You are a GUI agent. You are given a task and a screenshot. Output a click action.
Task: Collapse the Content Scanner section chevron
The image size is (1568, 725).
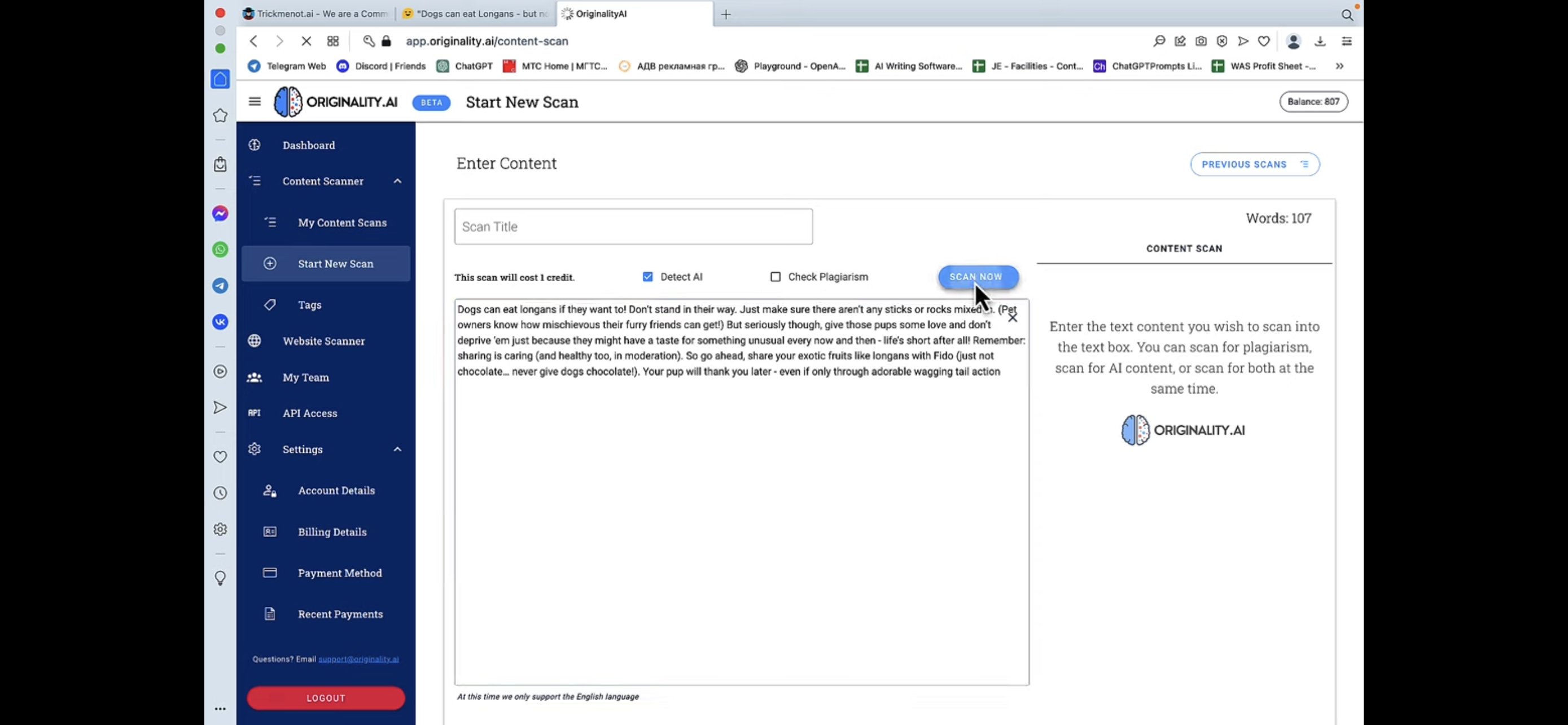point(397,181)
